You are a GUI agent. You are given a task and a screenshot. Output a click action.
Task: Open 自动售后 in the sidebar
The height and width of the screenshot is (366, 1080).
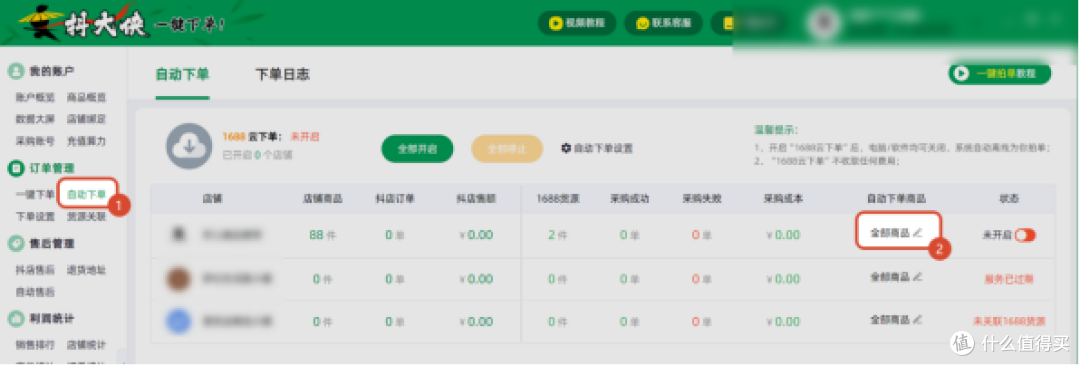pos(35,292)
